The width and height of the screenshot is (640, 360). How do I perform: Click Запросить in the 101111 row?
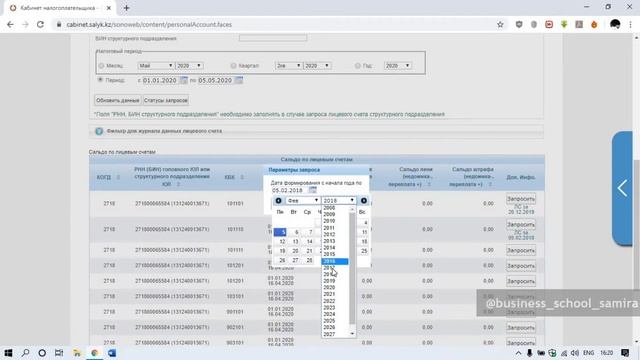click(521, 250)
